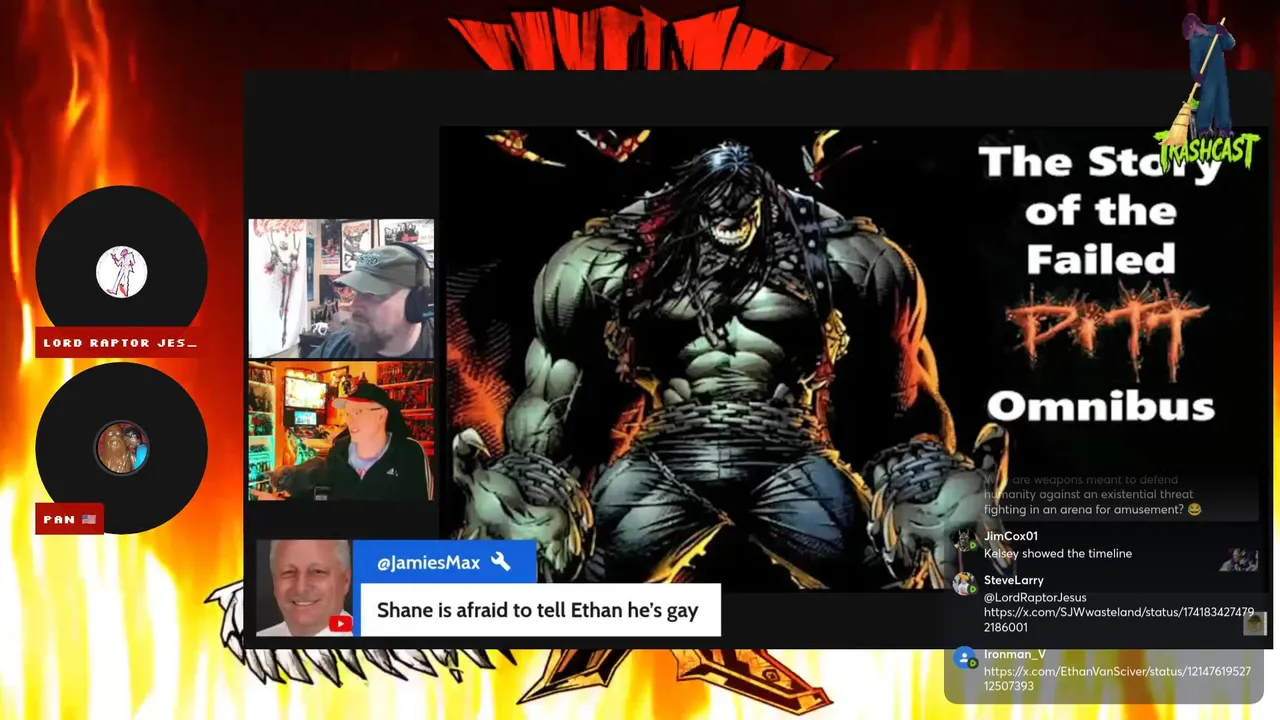Click the Pan avatar picture

122,448
